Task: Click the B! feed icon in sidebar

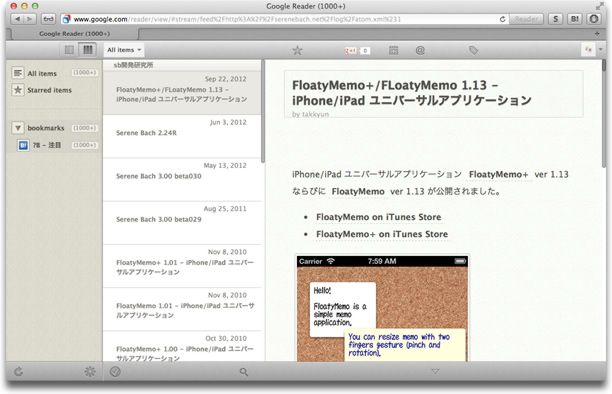Action: (23, 145)
